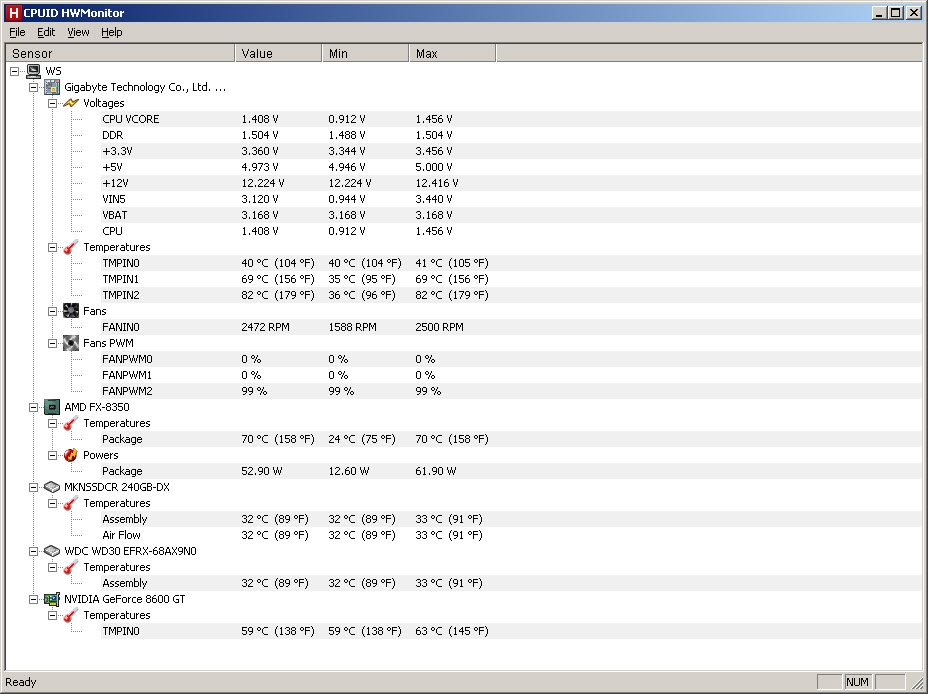Click the NUM status bar indicator
The width and height of the screenshot is (928, 694).
click(x=857, y=682)
